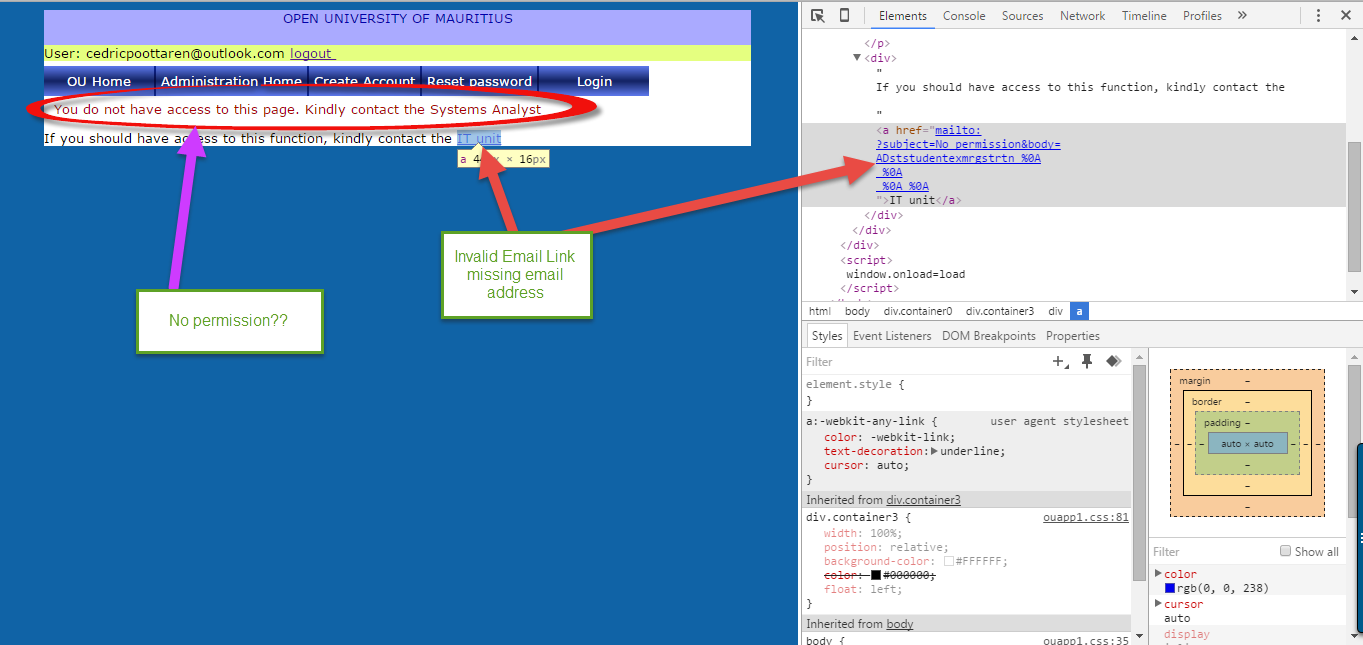The width and height of the screenshot is (1363, 645).
Task: Select the script opening tag node
Action: point(868,260)
